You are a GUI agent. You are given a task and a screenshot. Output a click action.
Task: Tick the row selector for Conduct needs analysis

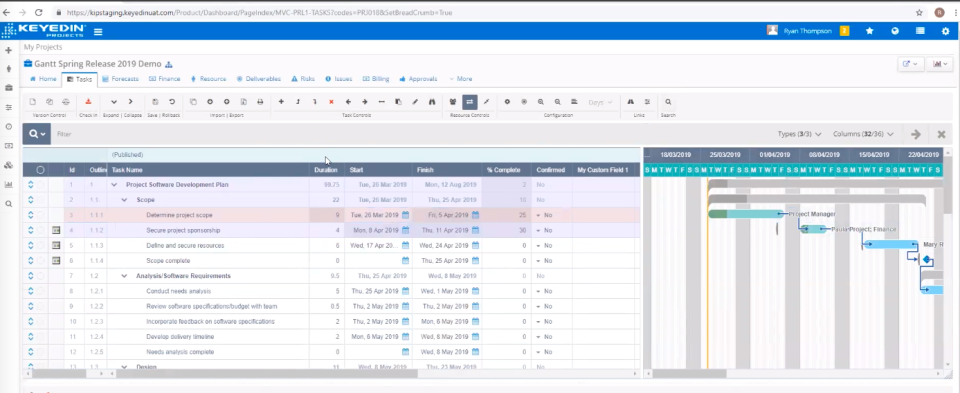[x=40, y=291]
